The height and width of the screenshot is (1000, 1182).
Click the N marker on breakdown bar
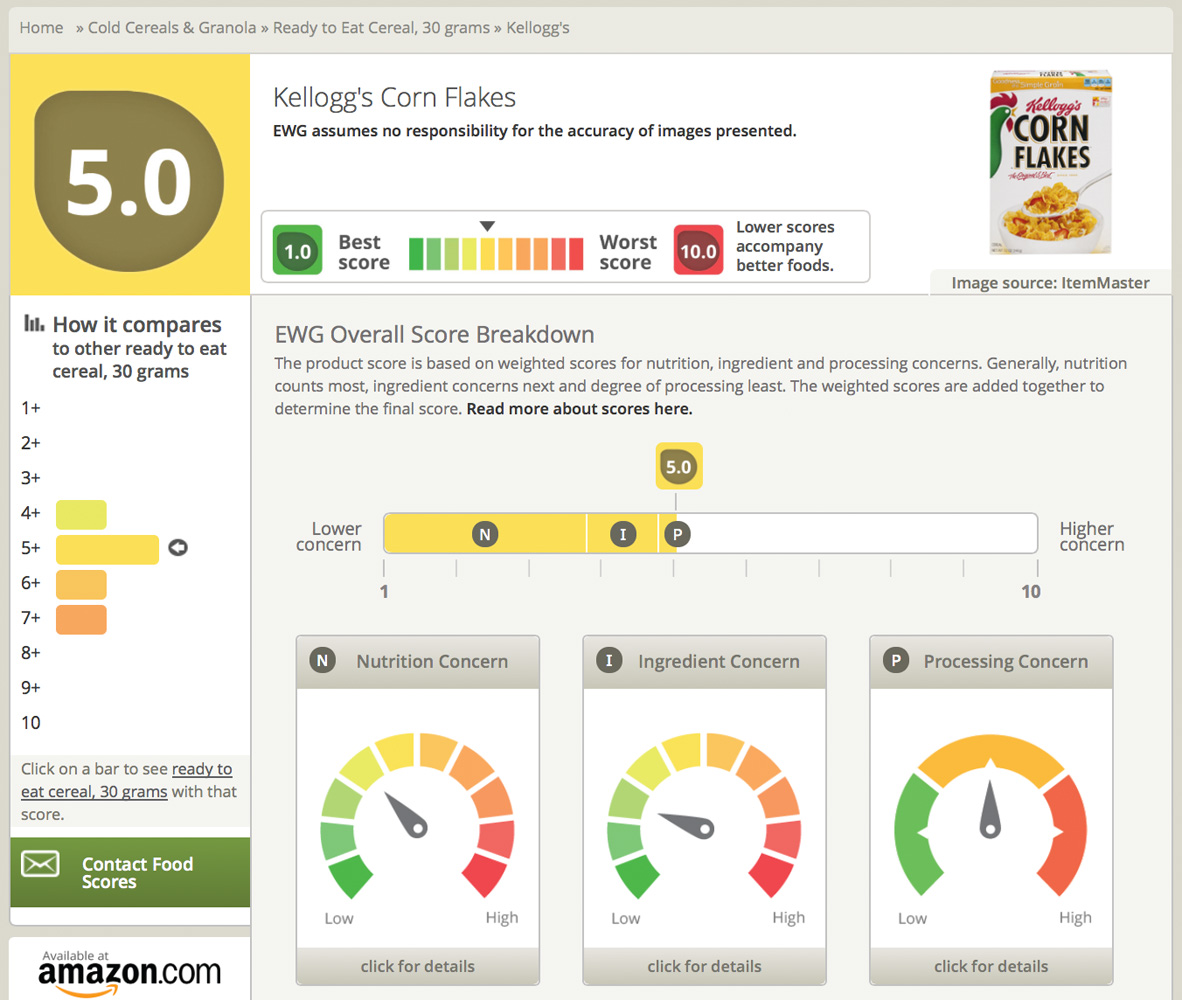[485, 534]
